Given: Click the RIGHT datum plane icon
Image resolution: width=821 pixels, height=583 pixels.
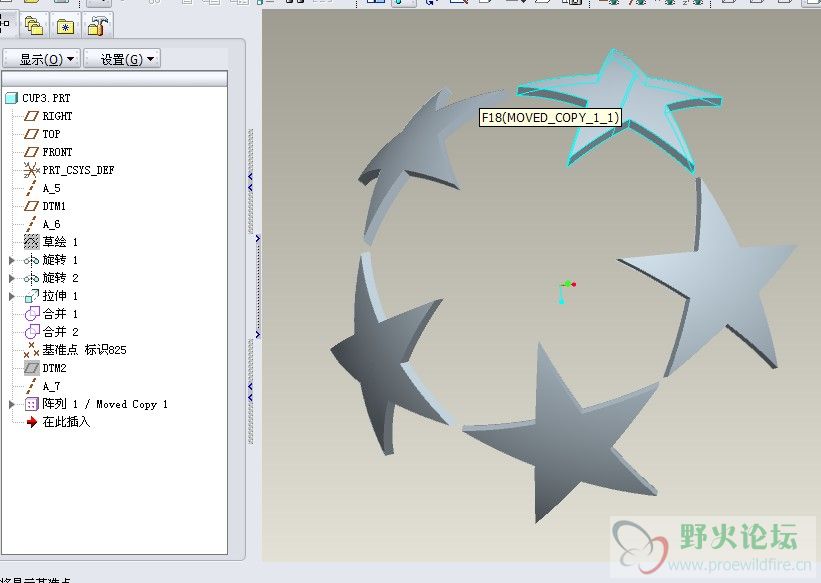Looking at the screenshot, I should pyautogui.click(x=31, y=116).
